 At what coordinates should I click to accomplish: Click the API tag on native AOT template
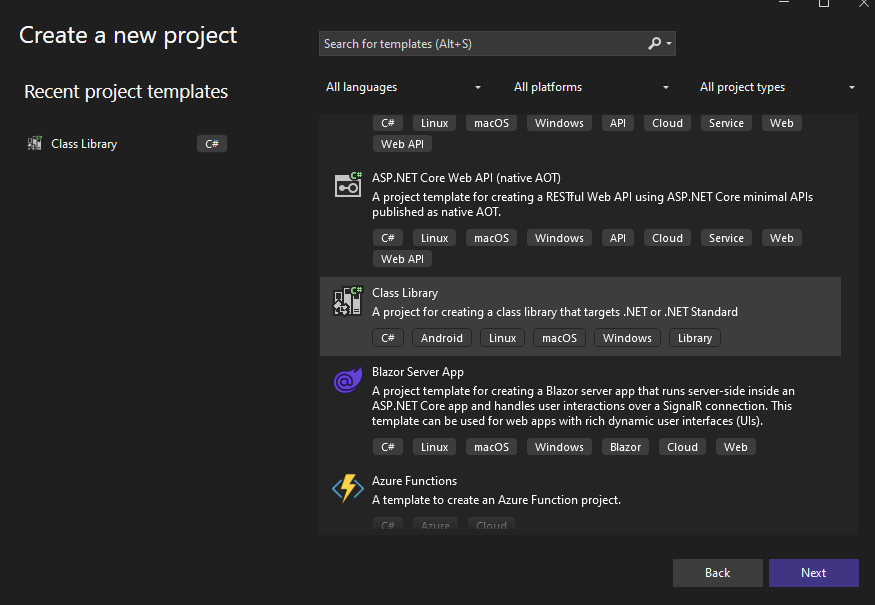(x=618, y=238)
